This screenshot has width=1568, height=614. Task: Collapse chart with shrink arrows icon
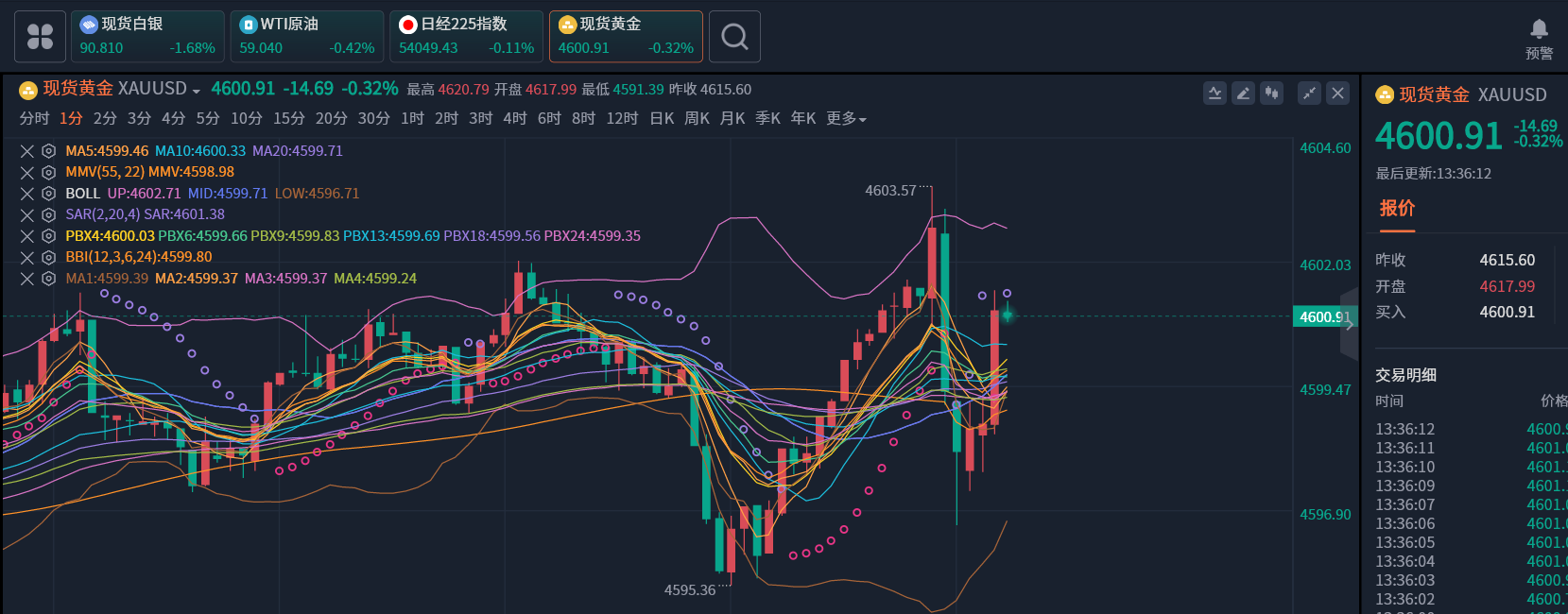(1309, 93)
